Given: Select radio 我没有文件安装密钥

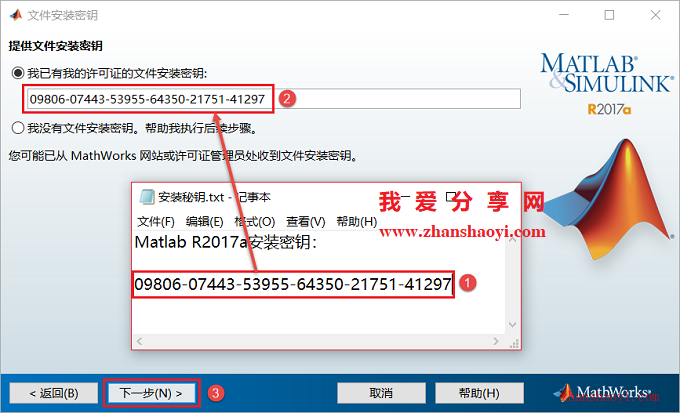Looking at the screenshot, I should 18,128.
